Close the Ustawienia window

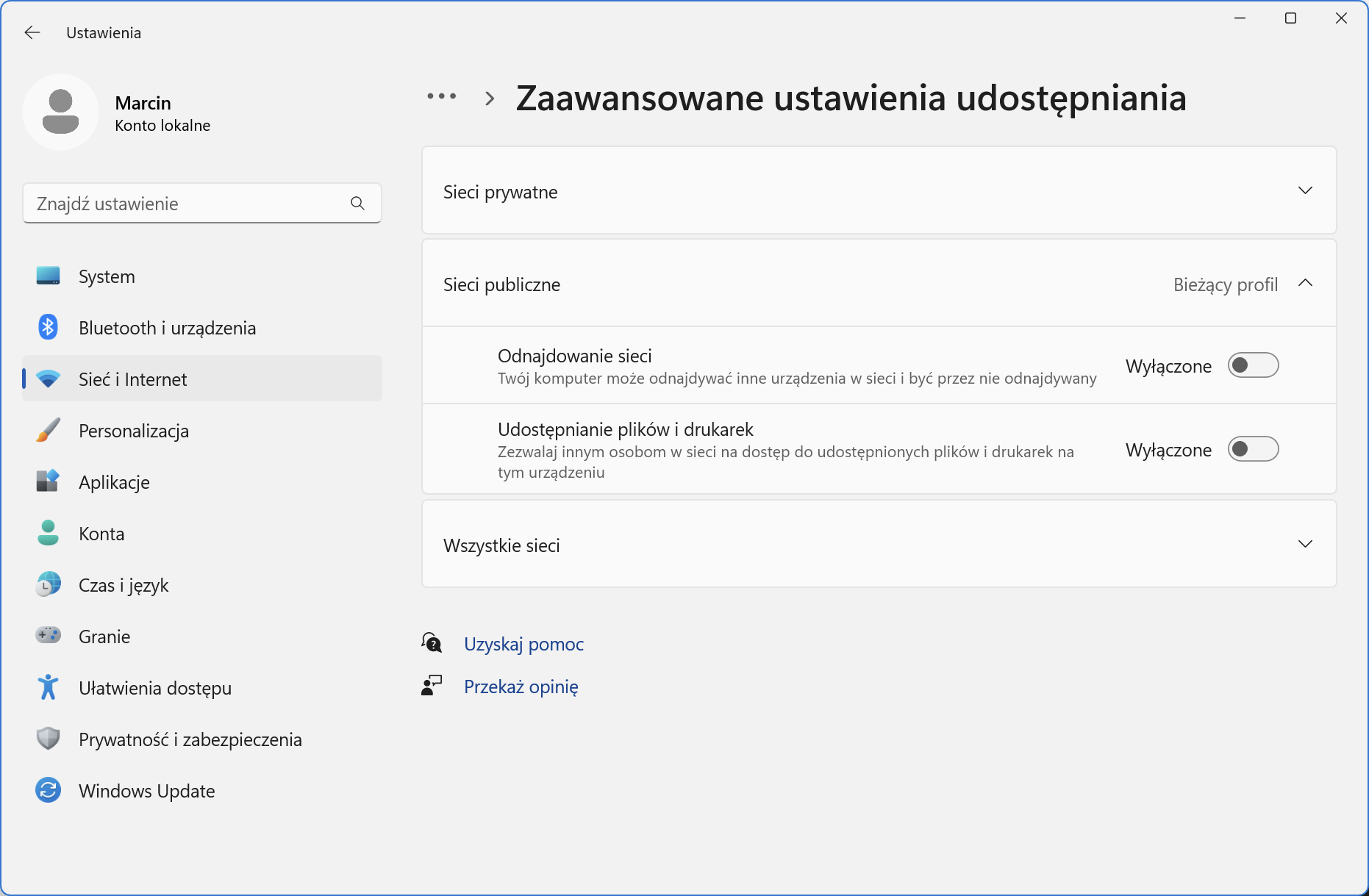1341,18
